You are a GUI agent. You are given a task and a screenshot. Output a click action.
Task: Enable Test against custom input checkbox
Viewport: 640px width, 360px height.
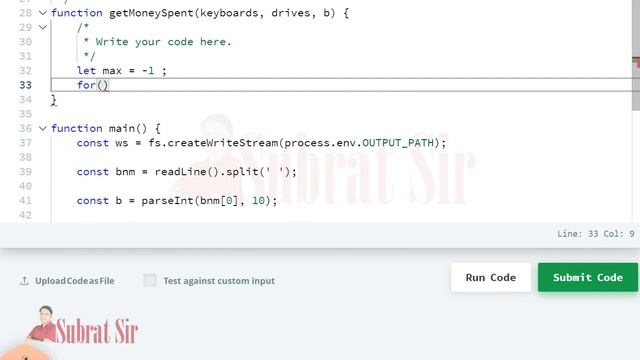pos(150,280)
